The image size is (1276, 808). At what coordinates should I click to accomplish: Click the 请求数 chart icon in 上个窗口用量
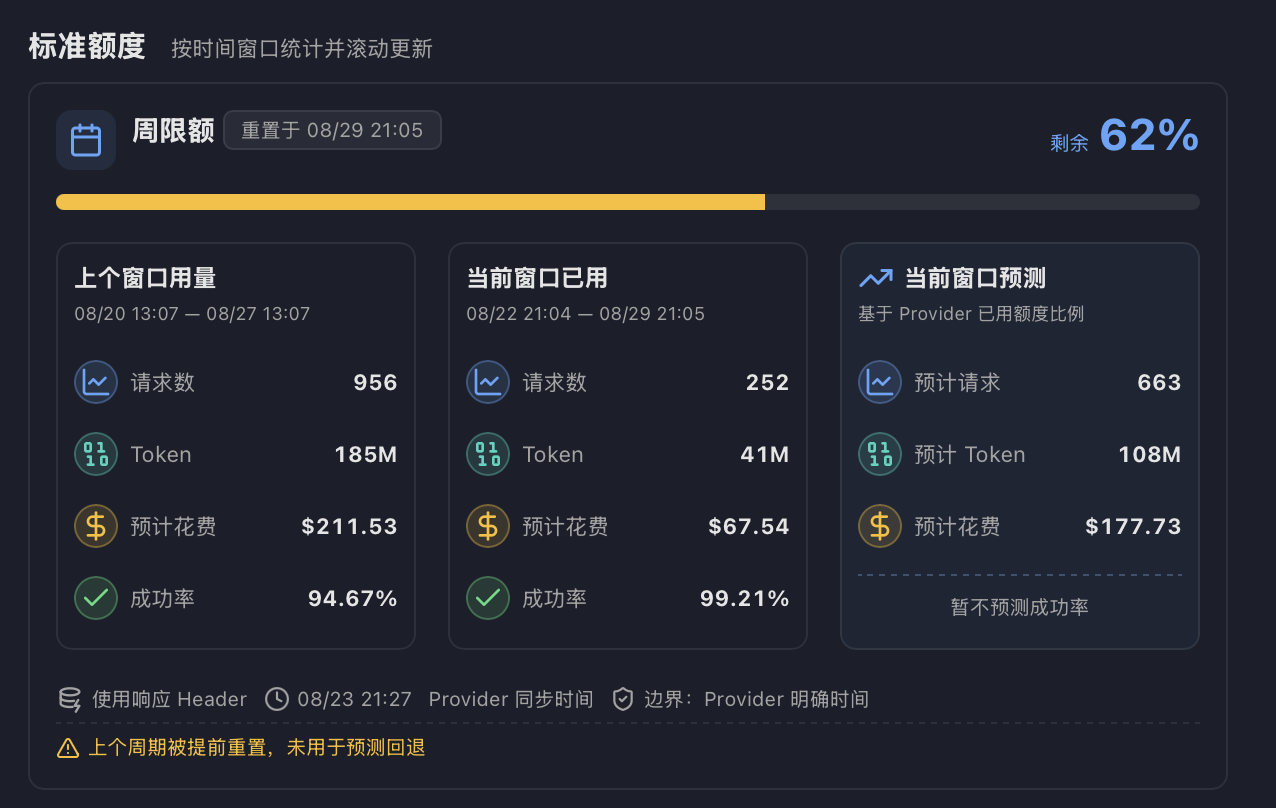[96, 382]
